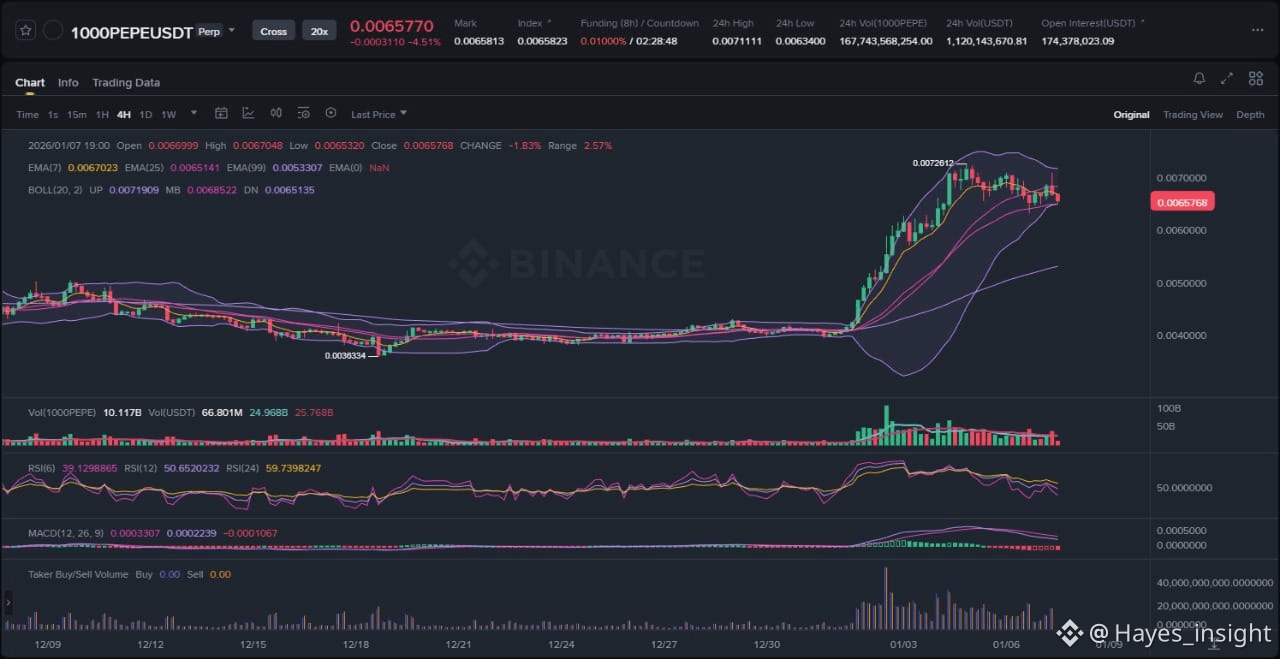Click the 12/24 date on time axis
Screen dimensions: 1280x659
(x=561, y=645)
